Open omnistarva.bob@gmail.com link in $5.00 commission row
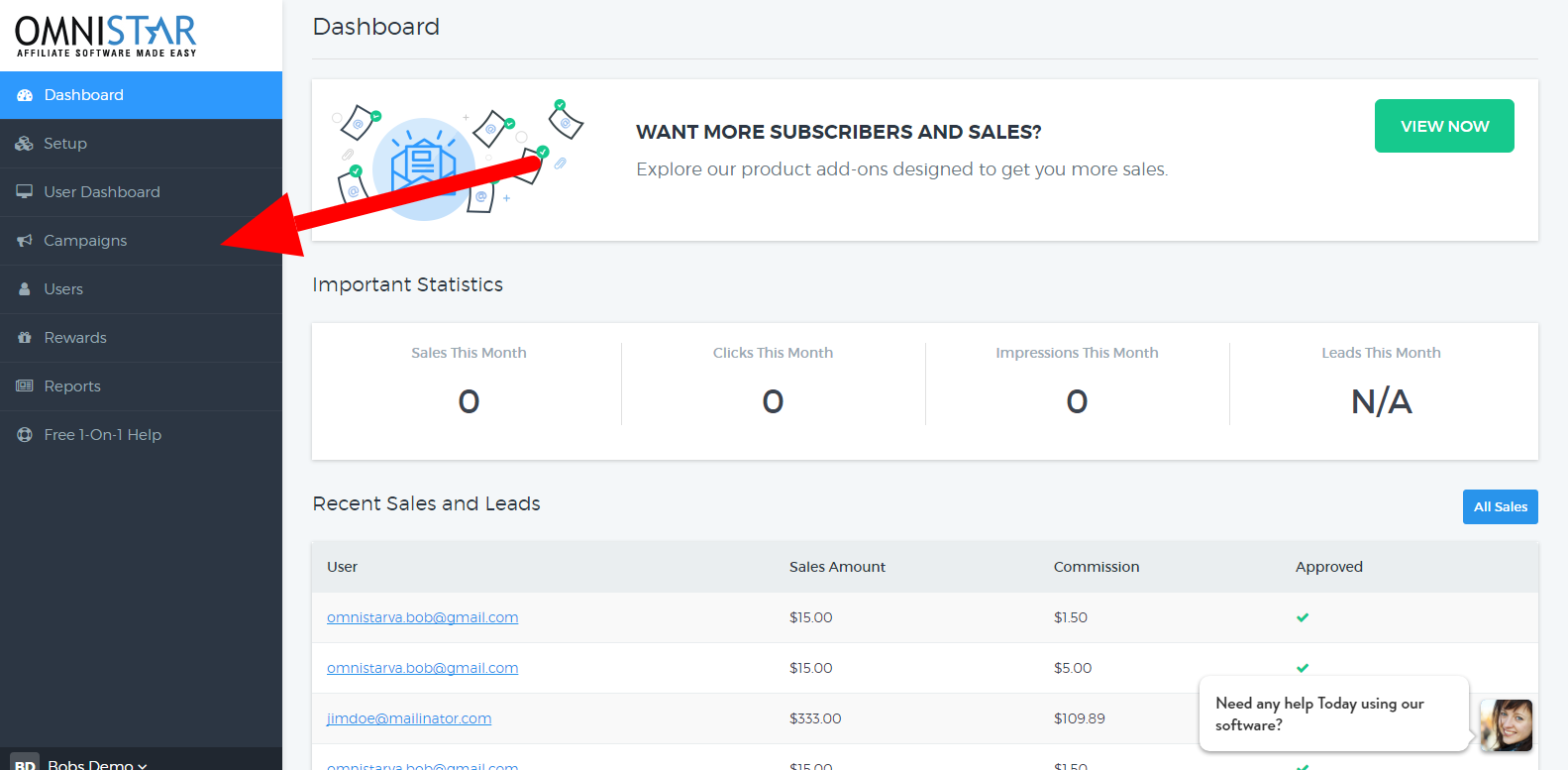The height and width of the screenshot is (770, 1568). [423, 668]
